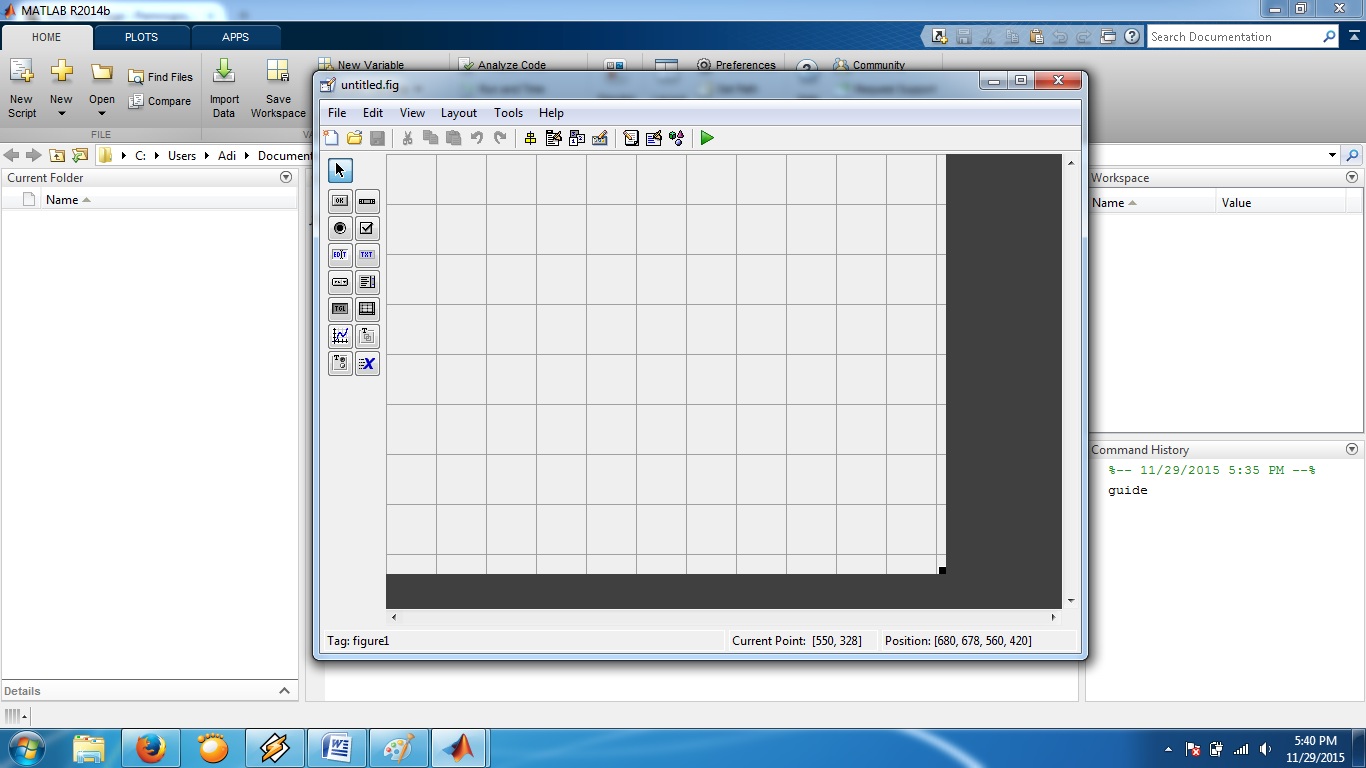Select the Push Button tool in palette

coord(340,201)
